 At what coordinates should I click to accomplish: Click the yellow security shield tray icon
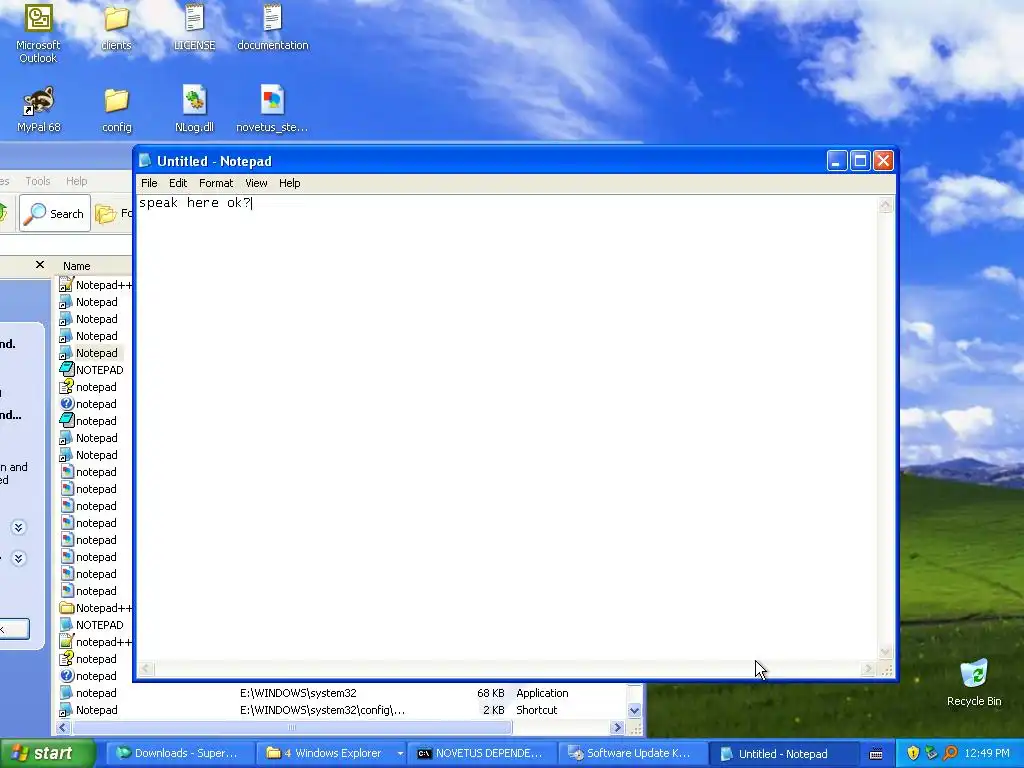pyautogui.click(x=913, y=753)
